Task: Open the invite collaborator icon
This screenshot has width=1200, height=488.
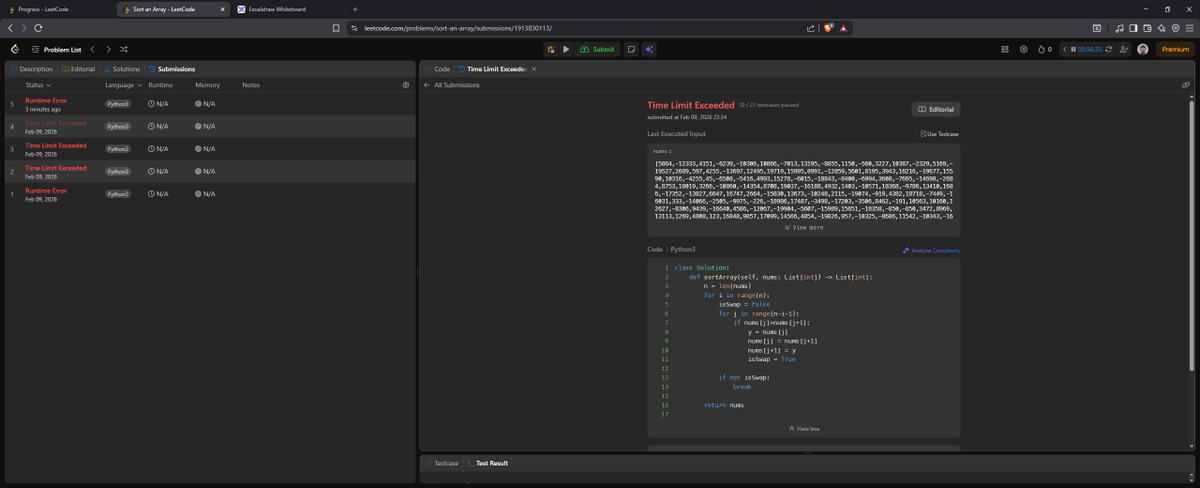Action: 1125,49
